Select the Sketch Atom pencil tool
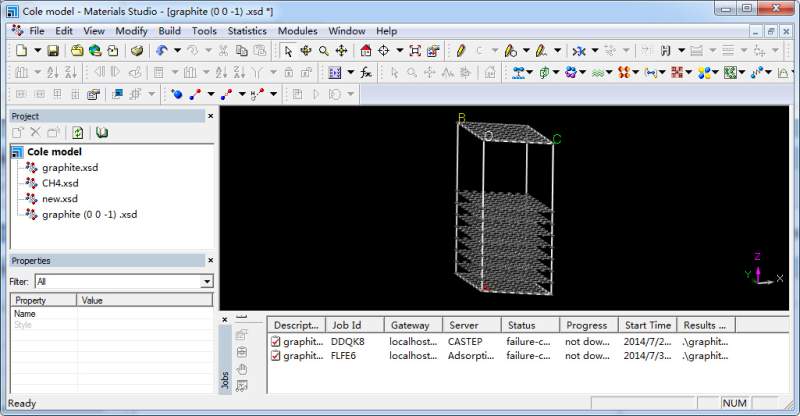This screenshot has width=800, height=416. pyautogui.click(x=461, y=51)
